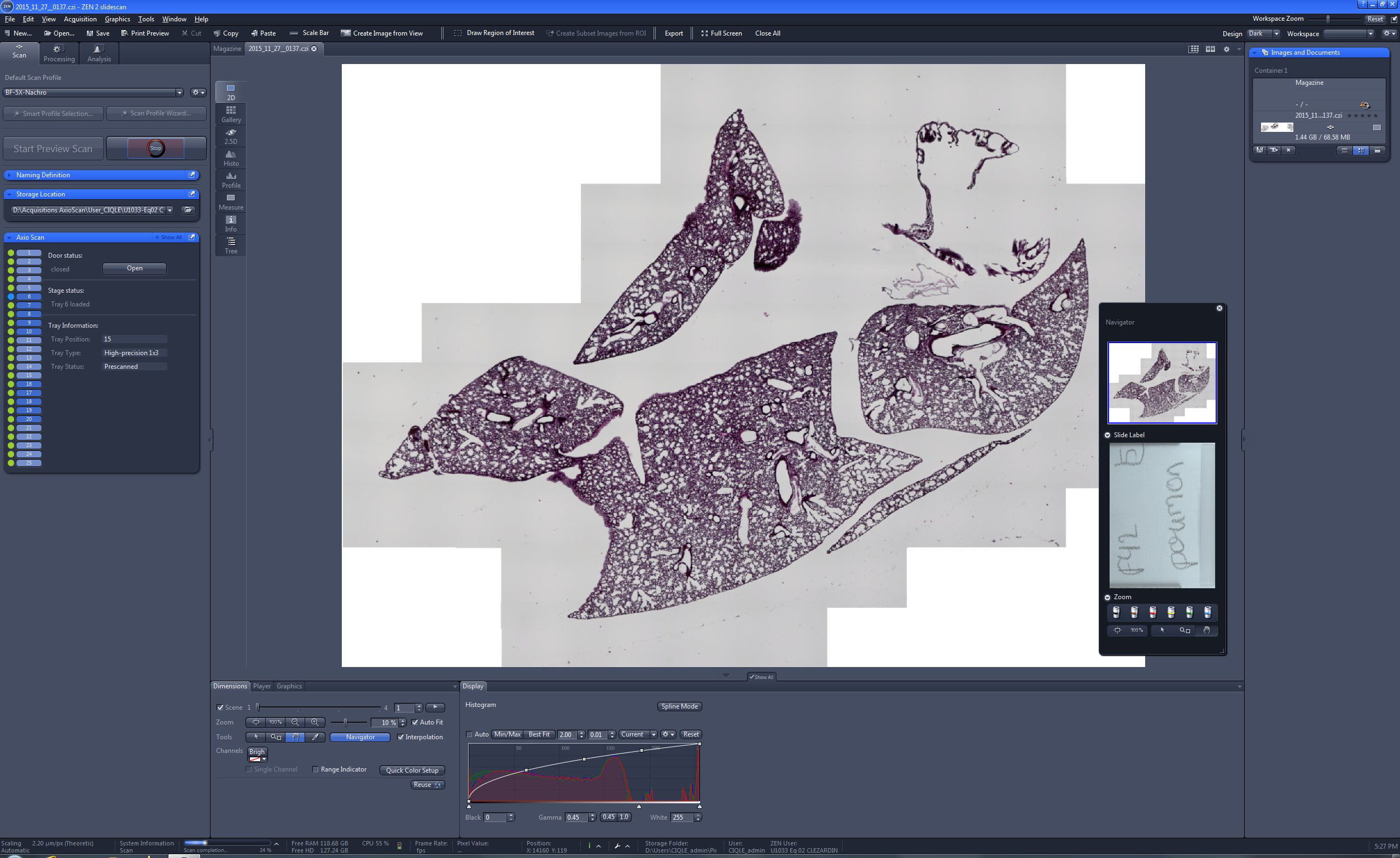This screenshot has height=858, width=1400.
Task: Switch to the Gallery view
Action: [x=231, y=113]
